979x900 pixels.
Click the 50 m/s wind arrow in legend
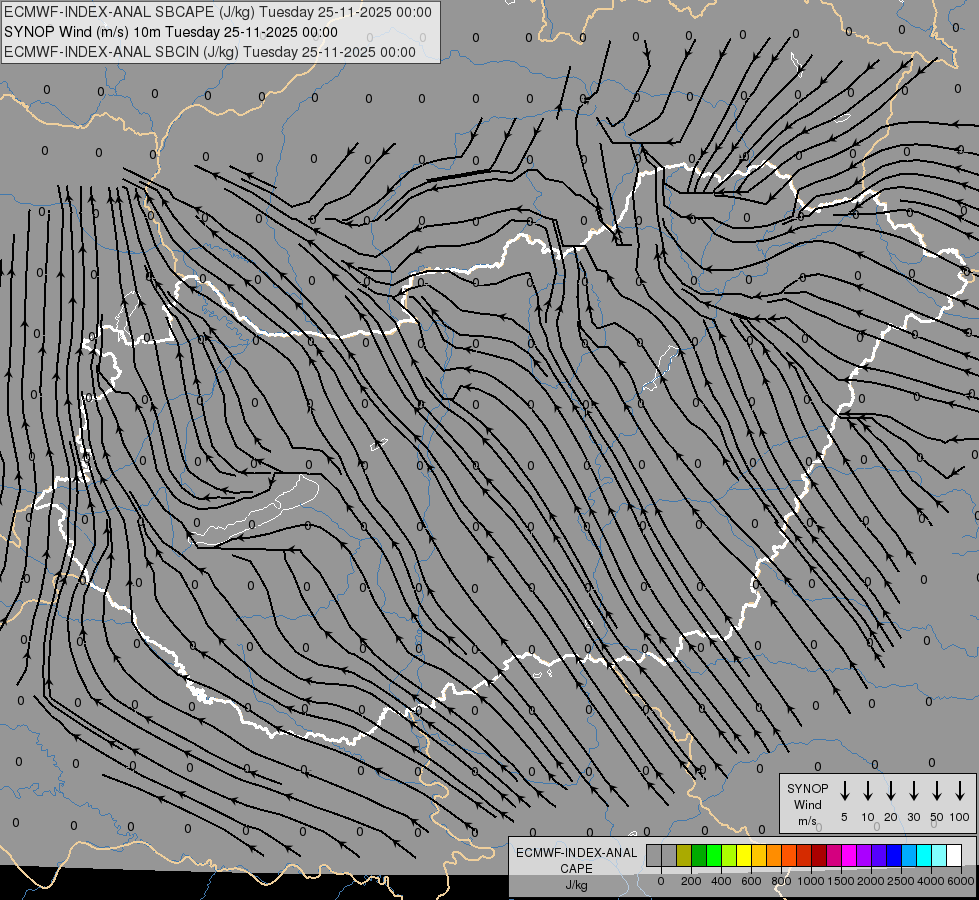click(937, 791)
